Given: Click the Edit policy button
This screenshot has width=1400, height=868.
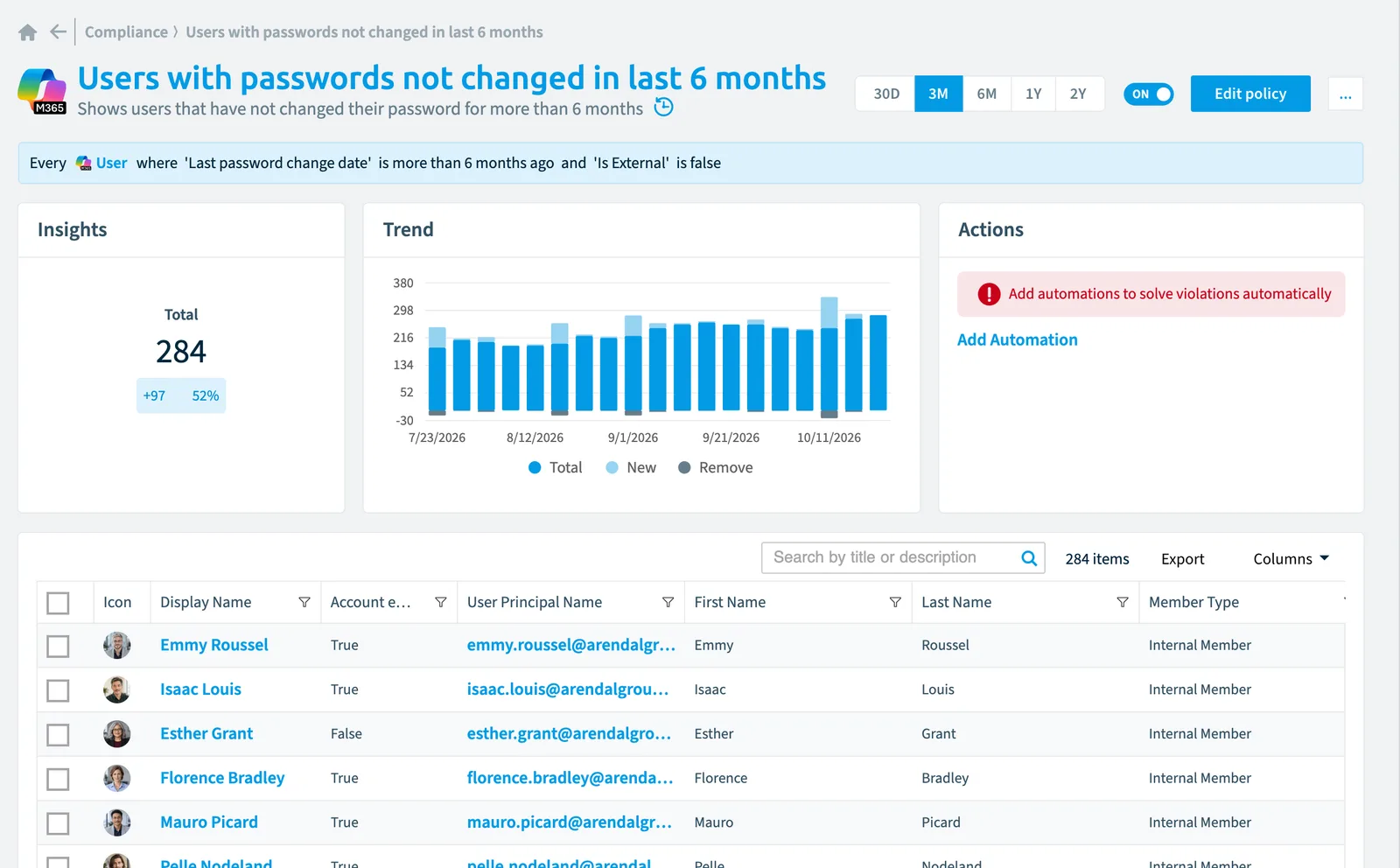Looking at the screenshot, I should (x=1250, y=94).
